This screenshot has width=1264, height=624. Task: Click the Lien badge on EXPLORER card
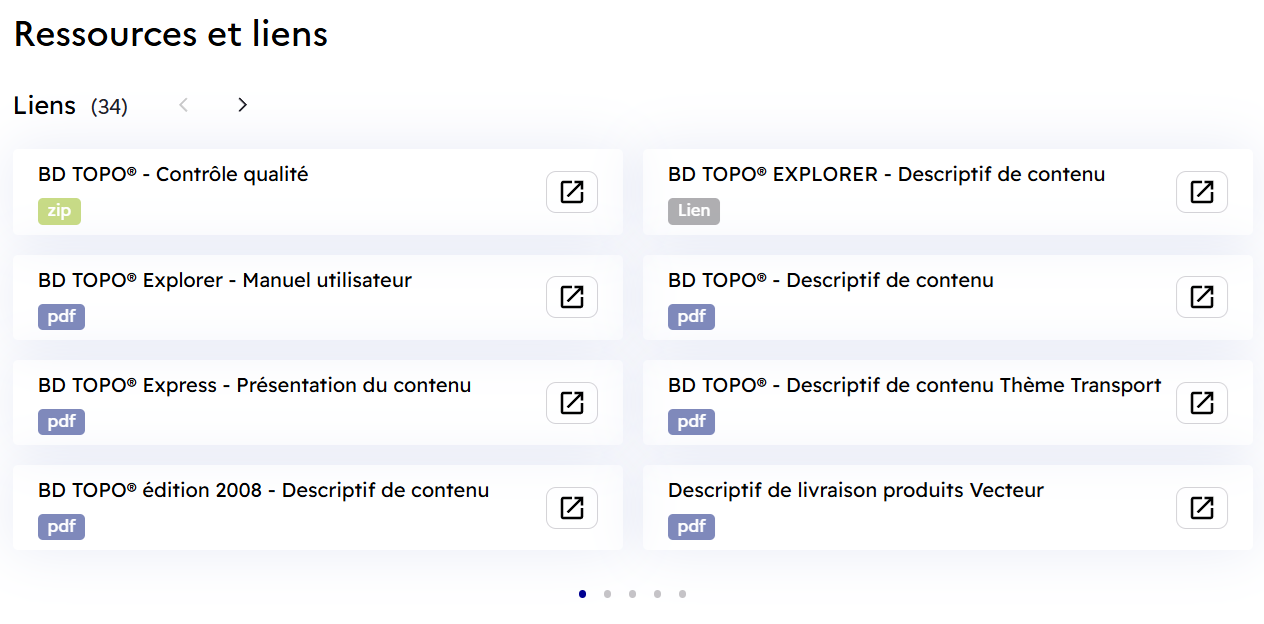[x=693, y=211]
